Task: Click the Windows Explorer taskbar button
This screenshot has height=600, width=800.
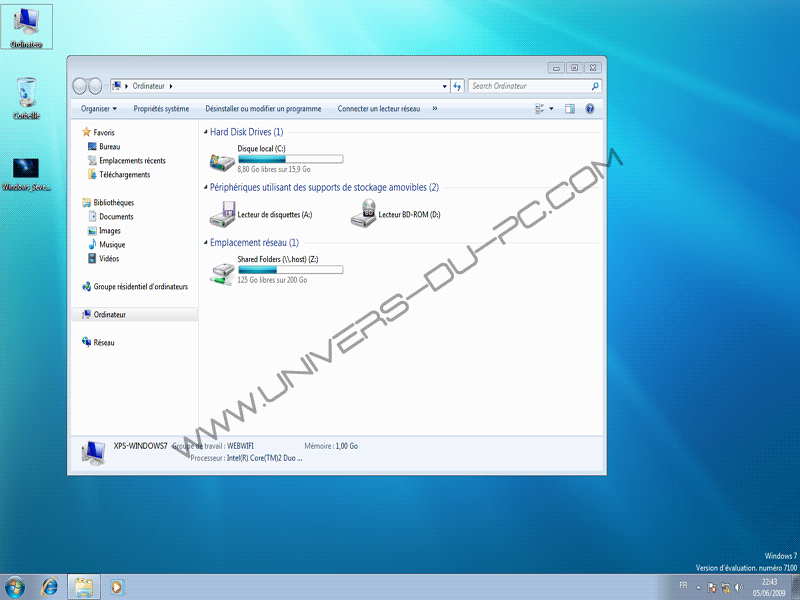Action: 84,587
